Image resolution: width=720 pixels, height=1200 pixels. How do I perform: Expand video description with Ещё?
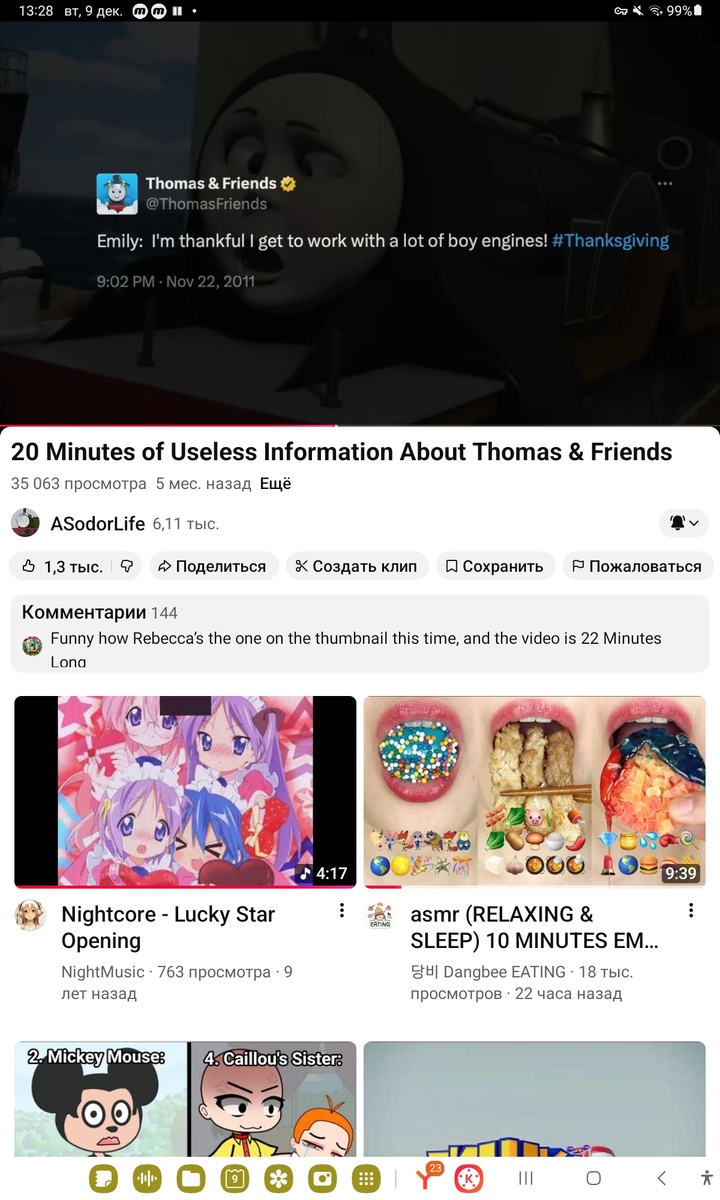coord(275,483)
